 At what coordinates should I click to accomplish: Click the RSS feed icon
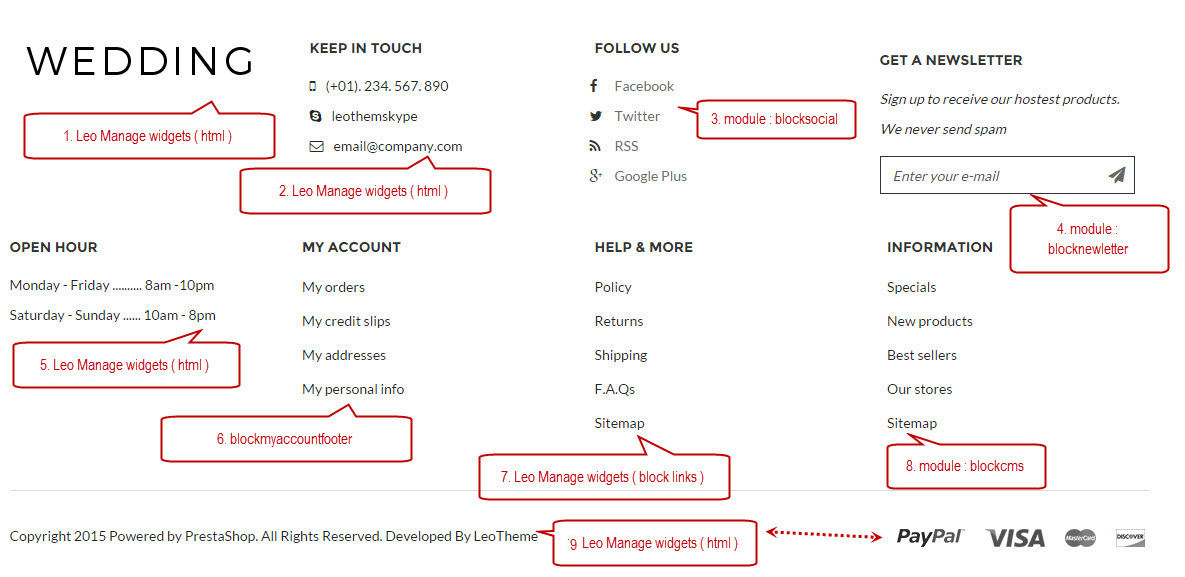click(595, 146)
